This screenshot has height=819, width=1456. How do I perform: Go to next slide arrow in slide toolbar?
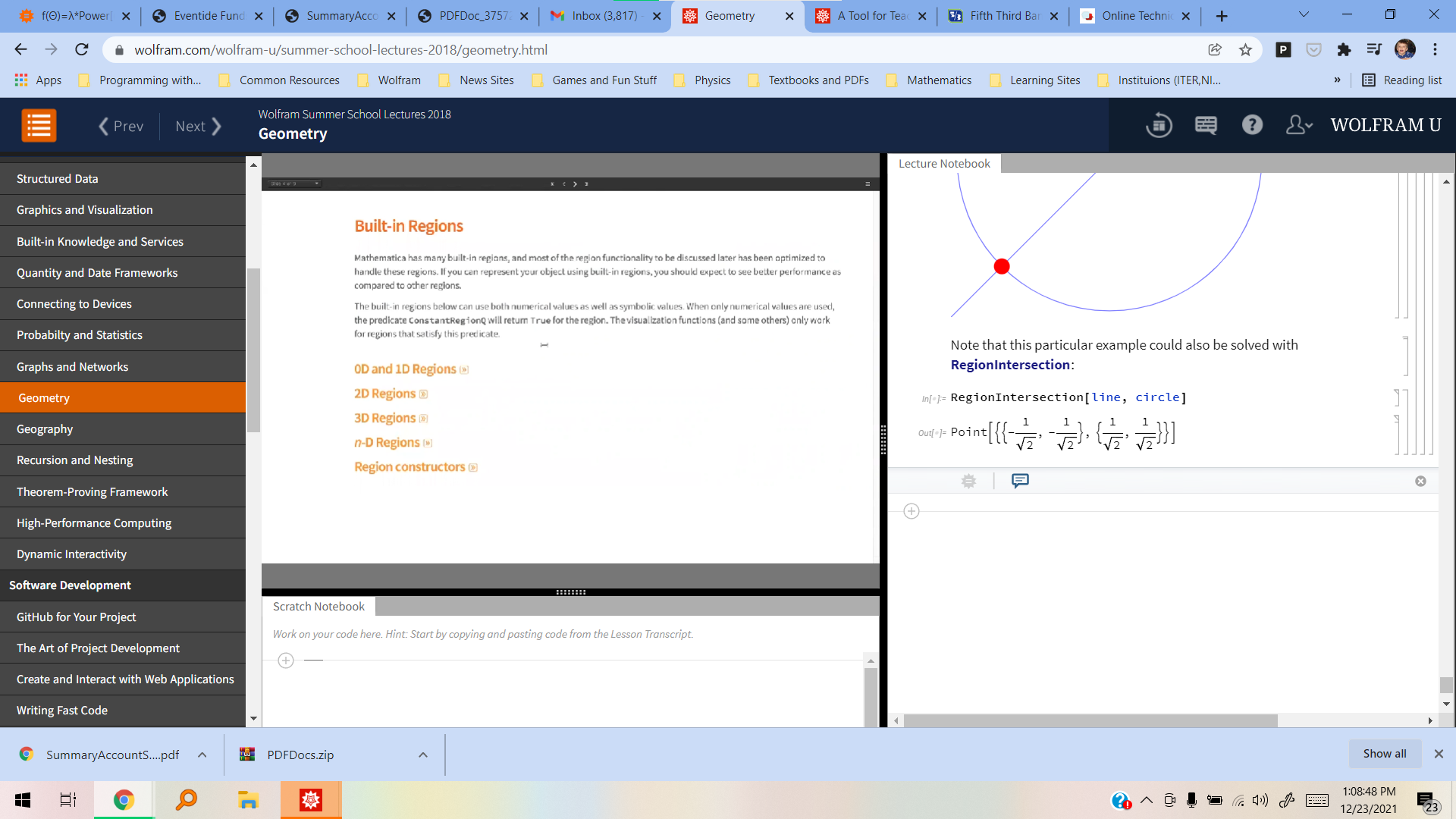tap(575, 184)
